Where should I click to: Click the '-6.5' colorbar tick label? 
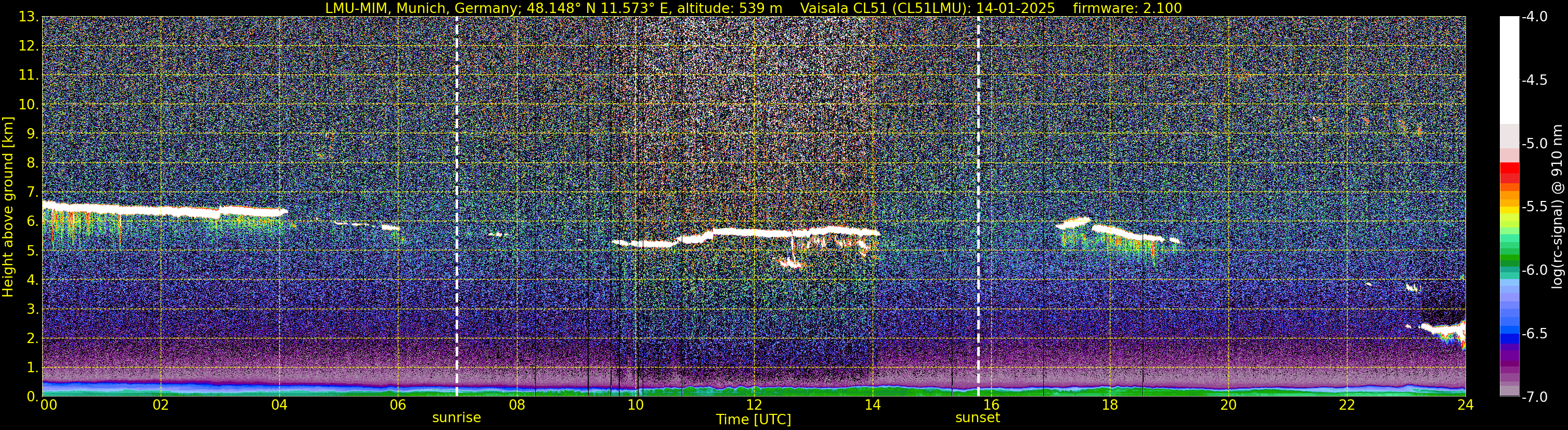1535,334
